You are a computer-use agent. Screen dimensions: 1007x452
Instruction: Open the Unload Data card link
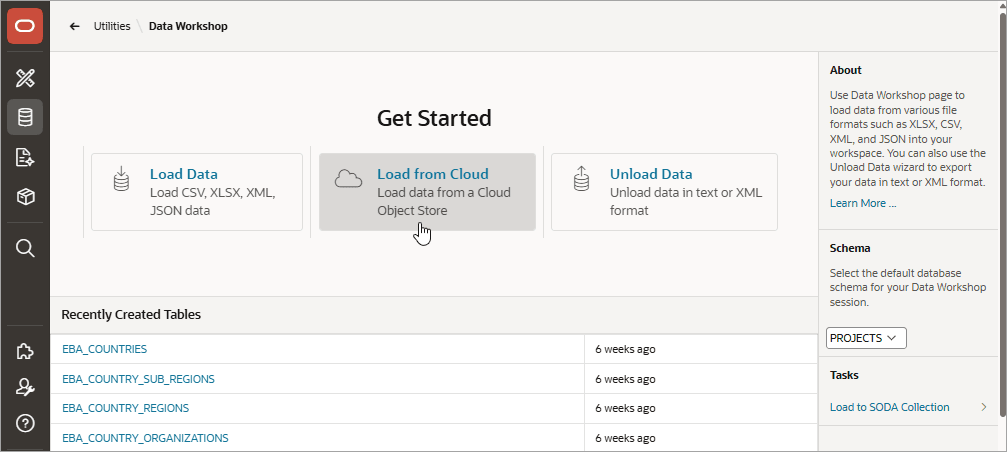coord(651,174)
